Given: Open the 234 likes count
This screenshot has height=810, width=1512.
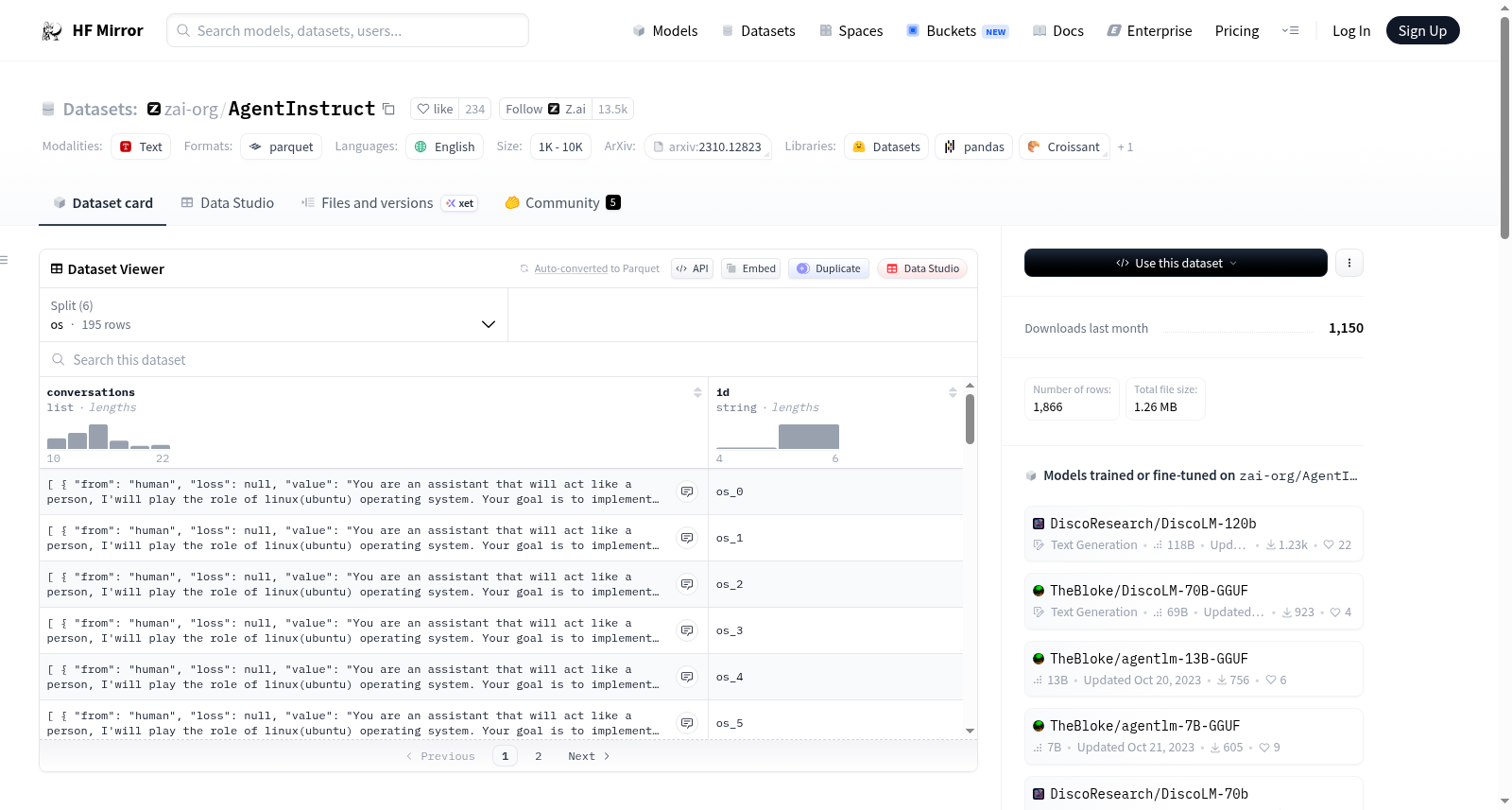Looking at the screenshot, I should click(x=475, y=109).
